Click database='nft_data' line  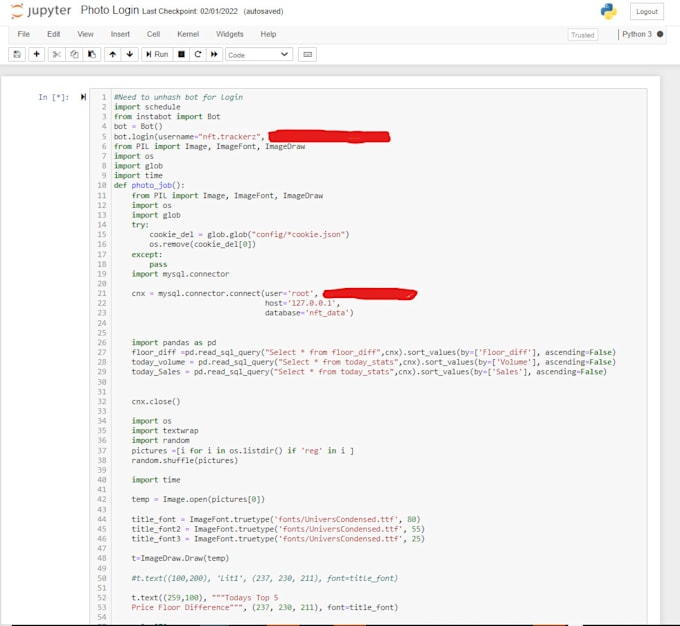pos(309,312)
